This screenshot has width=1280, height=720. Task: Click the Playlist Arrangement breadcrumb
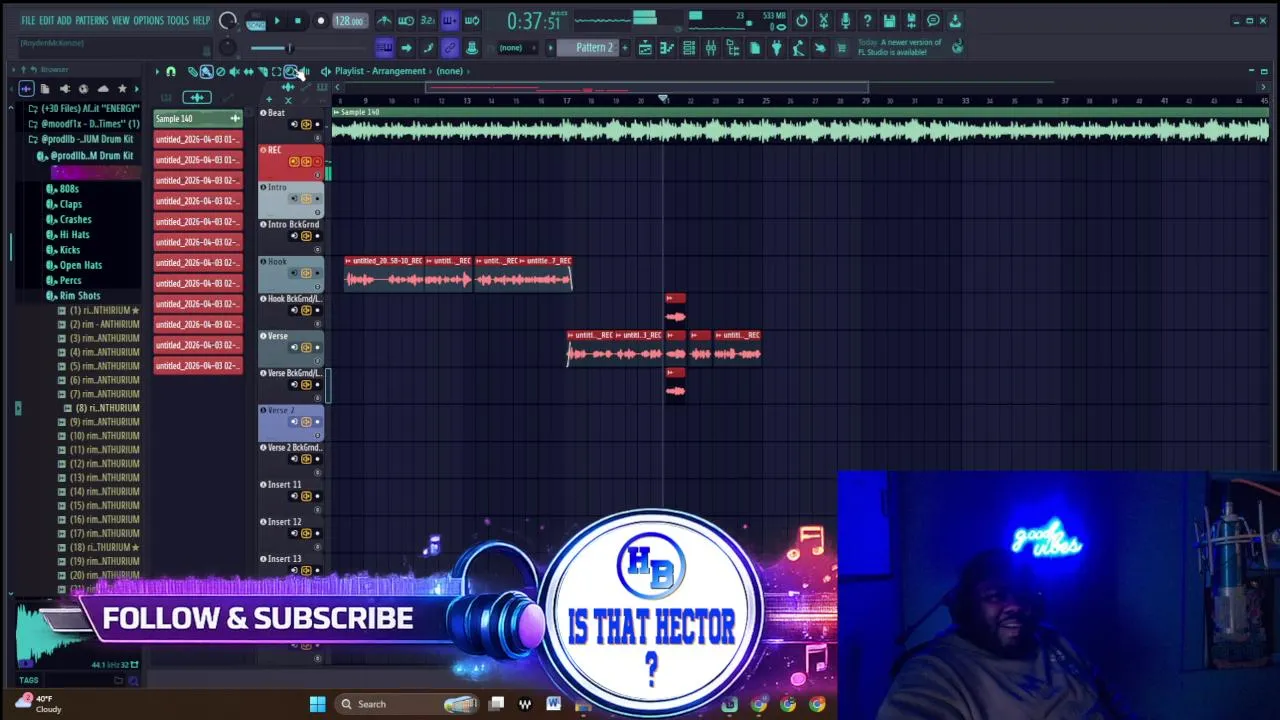[380, 71]
